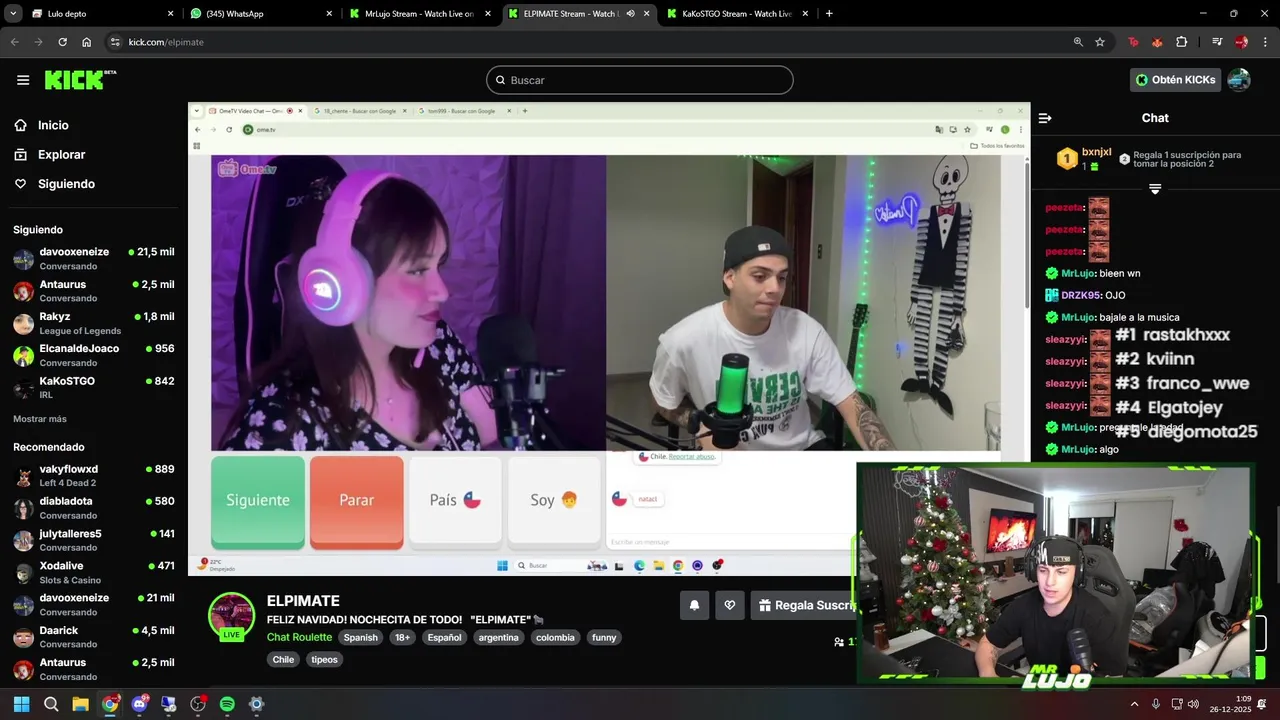Screen dimensions: 1280x720
Task: Open the Chrome extensions puzzle icon
Action: click(x=1182, y=42)
